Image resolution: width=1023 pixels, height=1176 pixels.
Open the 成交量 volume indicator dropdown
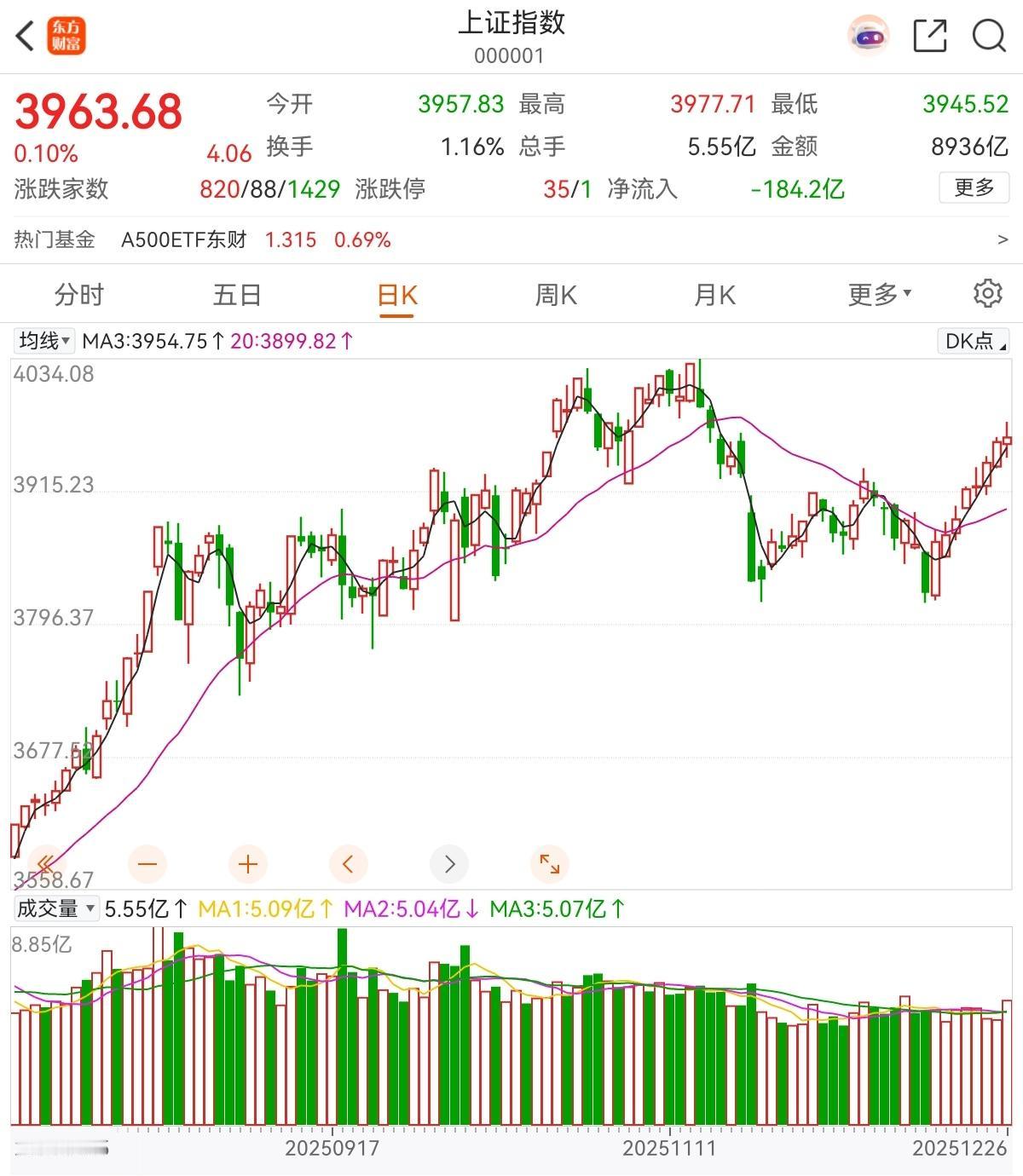pos(55,908)
